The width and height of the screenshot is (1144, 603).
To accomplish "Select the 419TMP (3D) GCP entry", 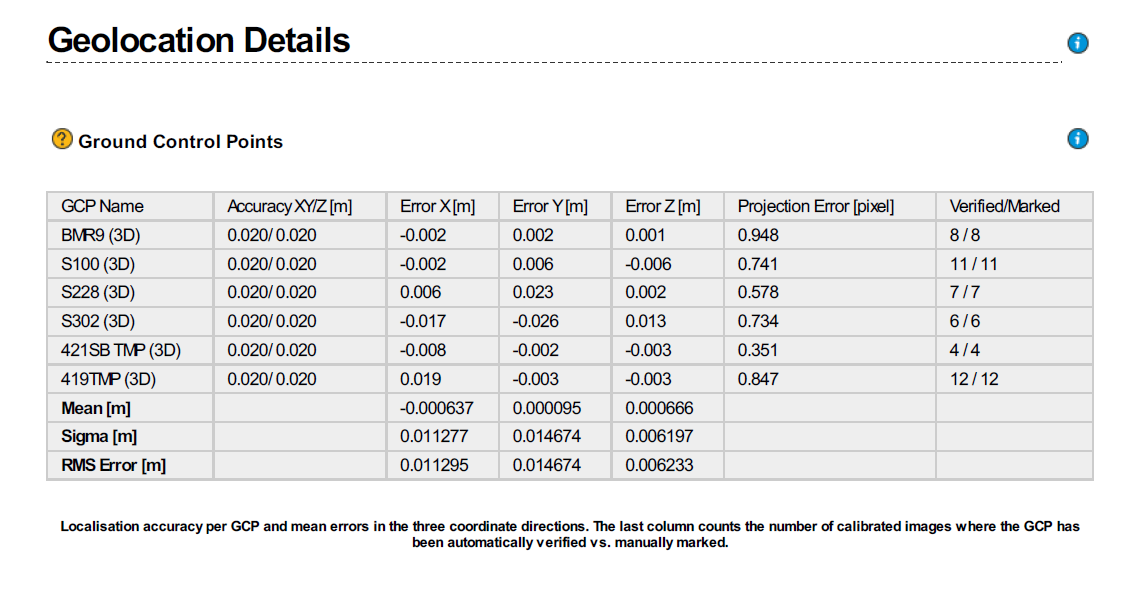I will click(x=109, y=380).
